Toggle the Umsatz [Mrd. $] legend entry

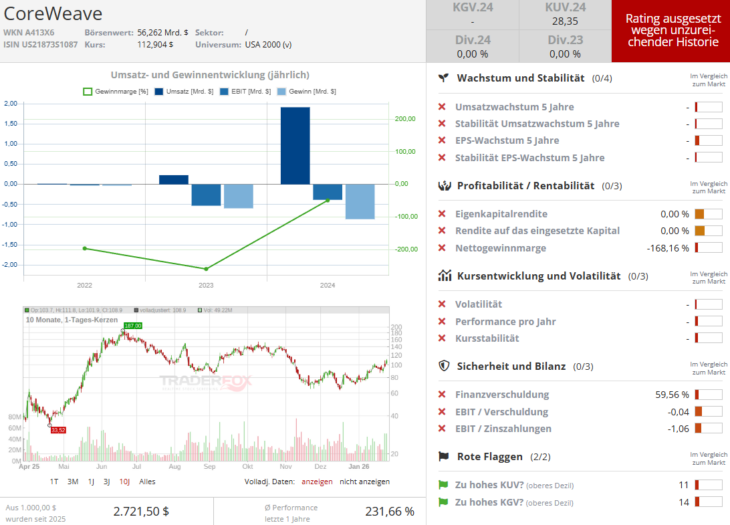pos(185,91)
